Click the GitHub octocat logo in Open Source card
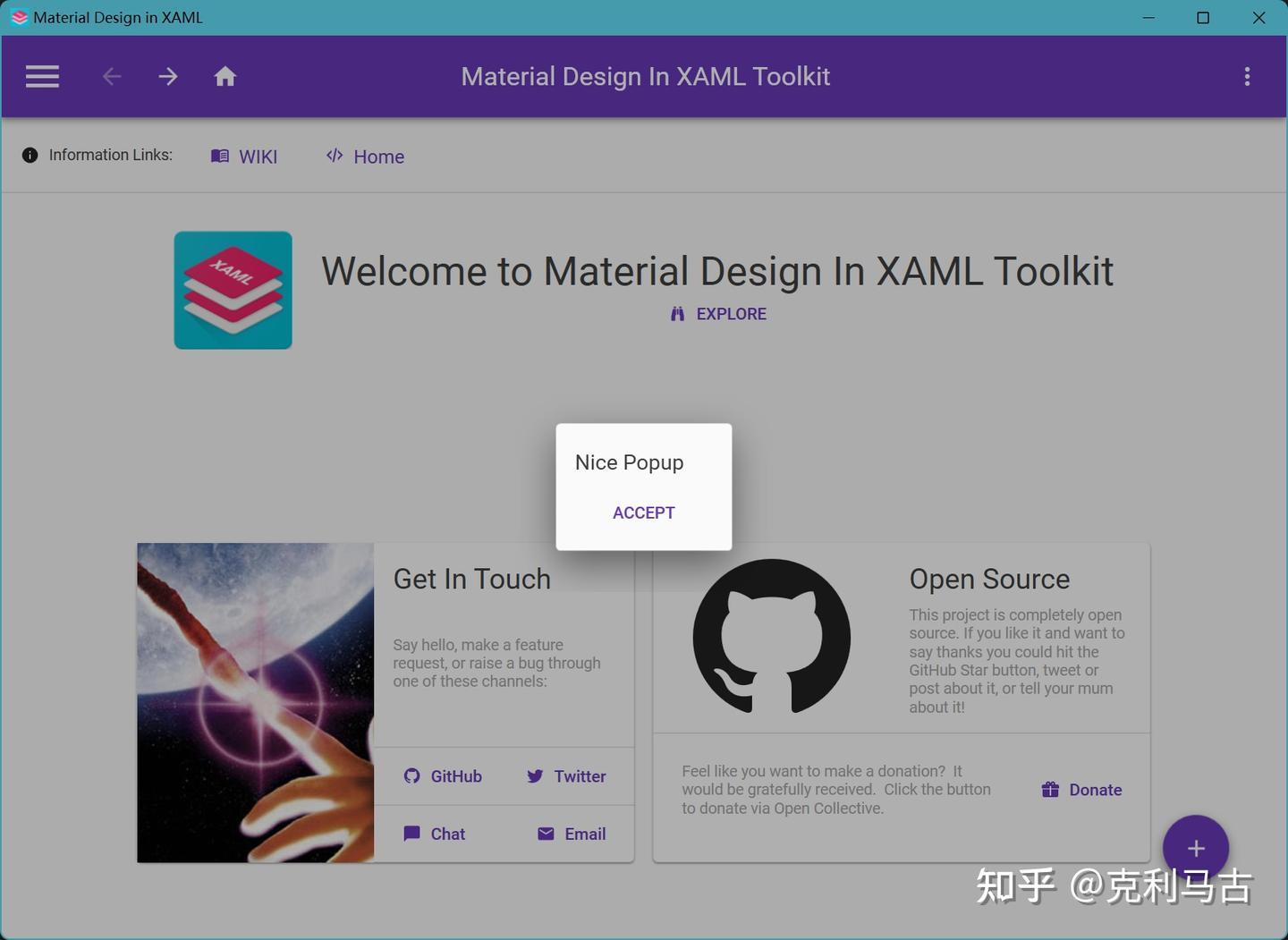 [771, 637]
